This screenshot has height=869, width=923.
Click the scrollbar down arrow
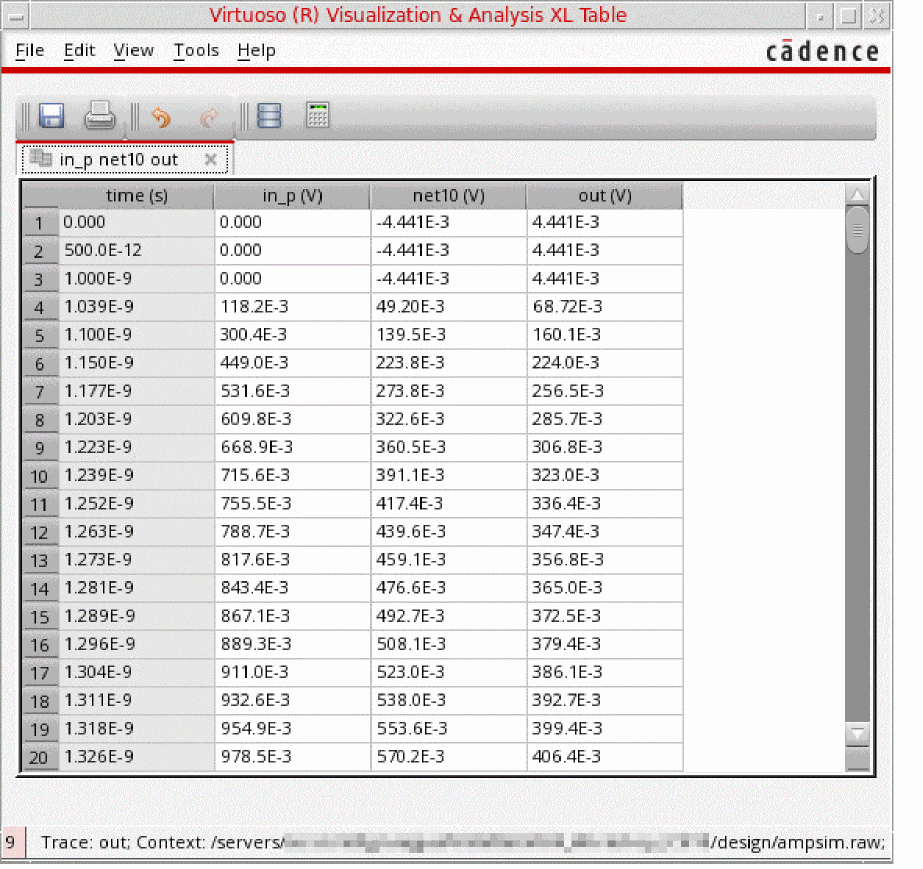pyautogui.click(x=857, y=734)
